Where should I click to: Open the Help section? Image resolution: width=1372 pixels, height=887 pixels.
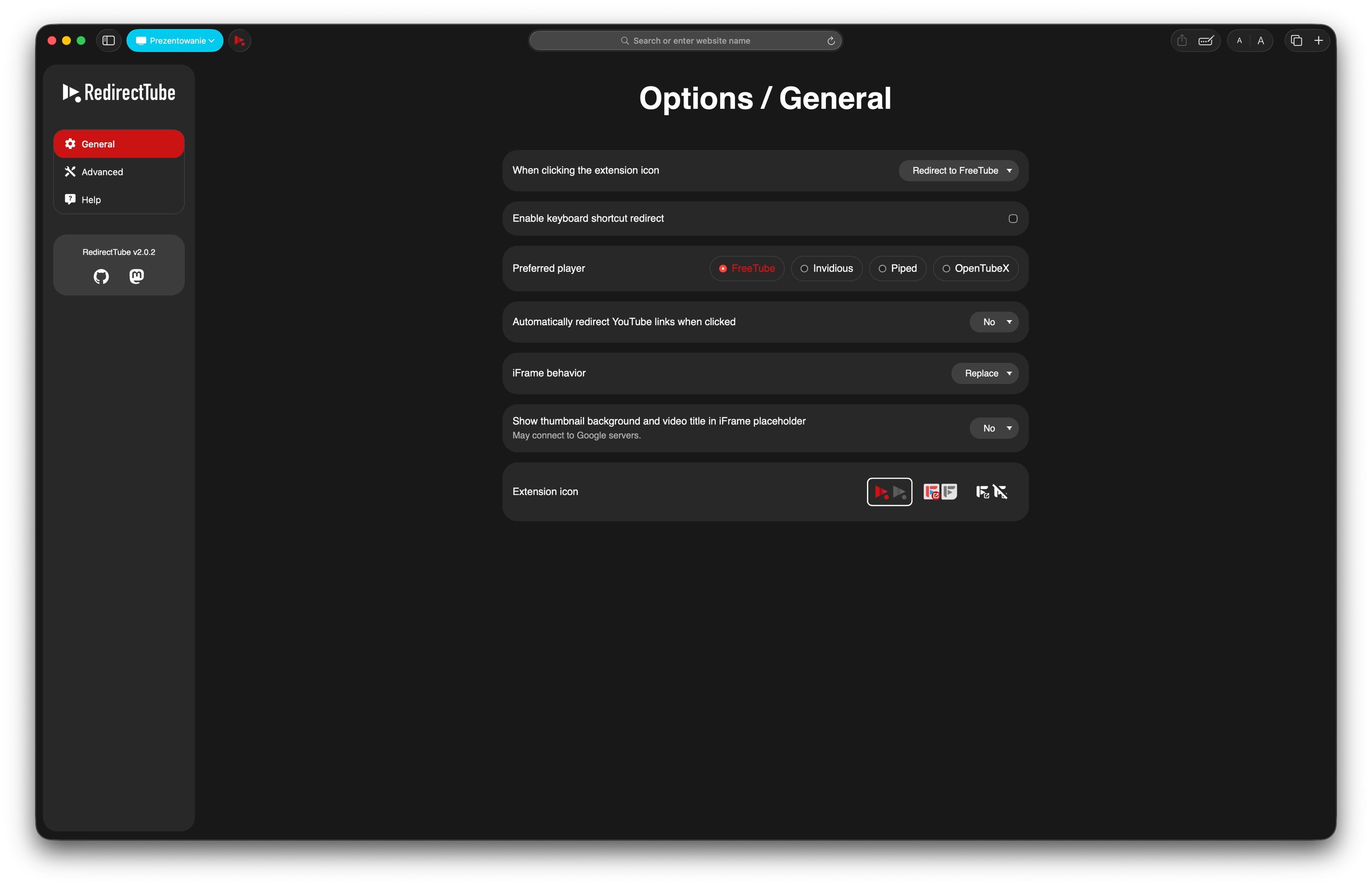coord(119,199)
